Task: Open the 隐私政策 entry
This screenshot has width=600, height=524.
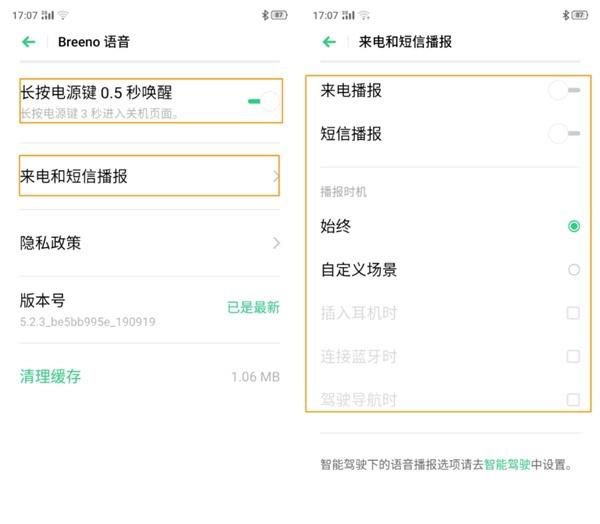Action: pyautogui.click(x=150, y=243)
